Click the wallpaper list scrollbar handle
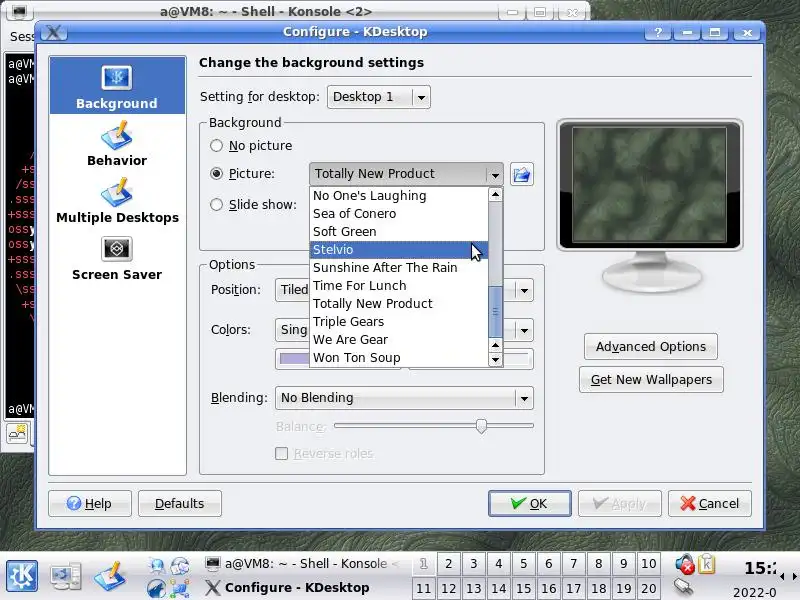 click(495, 311)
